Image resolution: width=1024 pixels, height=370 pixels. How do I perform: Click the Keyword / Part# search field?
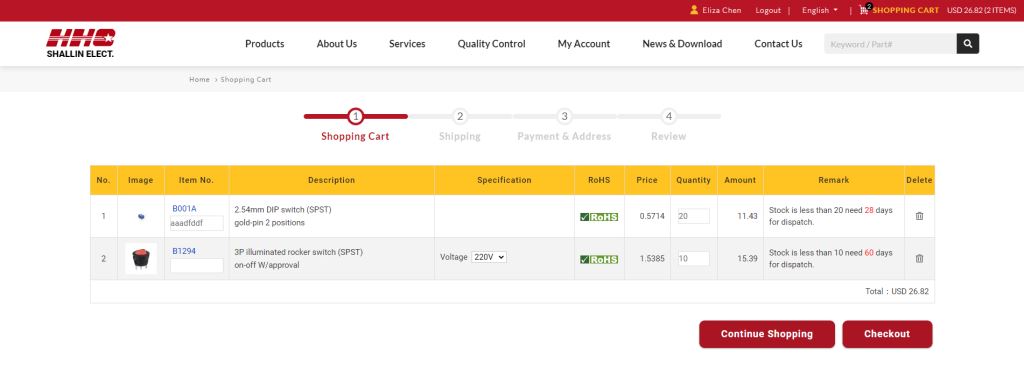point(890,44)
